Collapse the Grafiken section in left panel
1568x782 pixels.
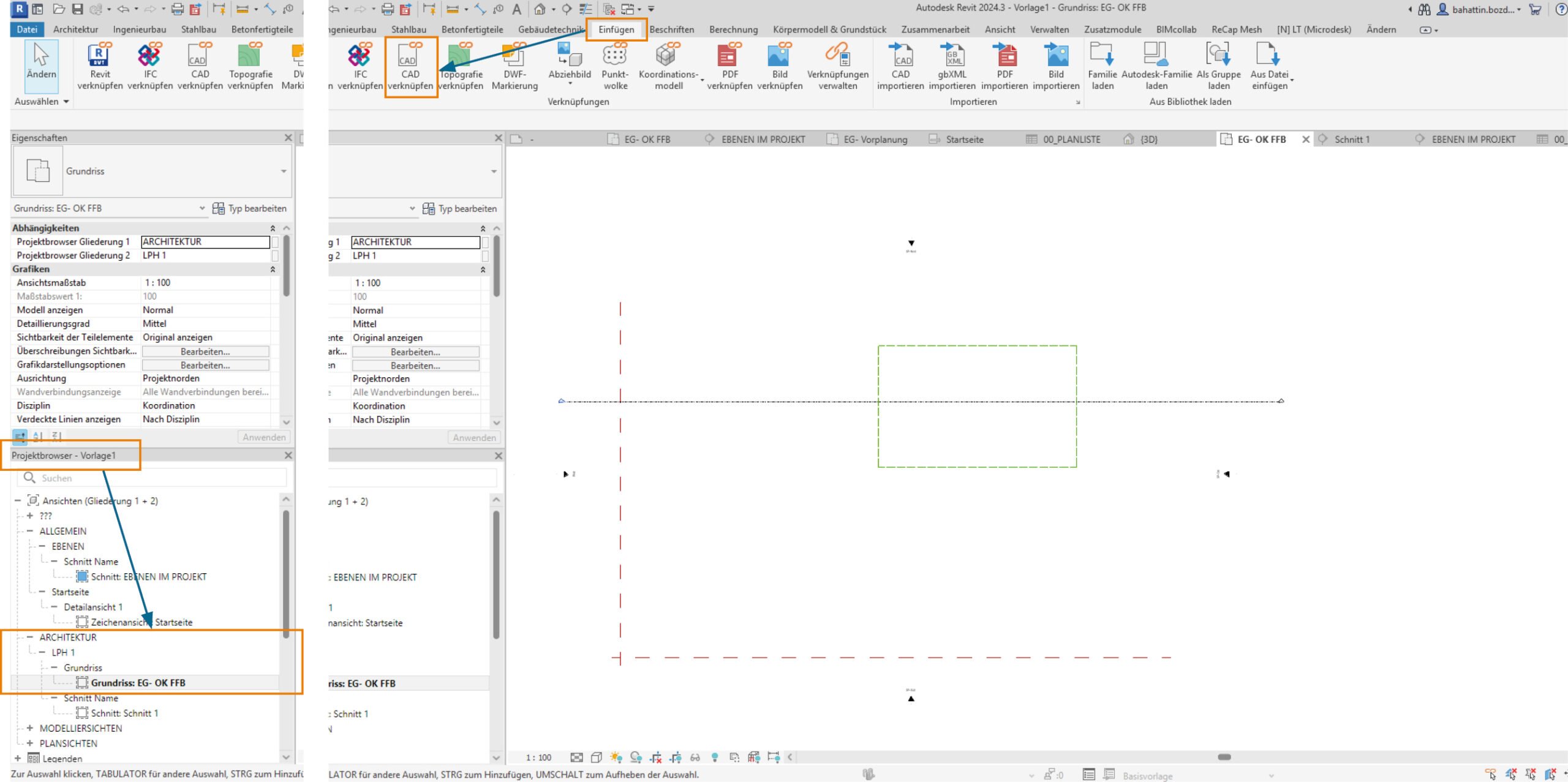tap(273, 269)
